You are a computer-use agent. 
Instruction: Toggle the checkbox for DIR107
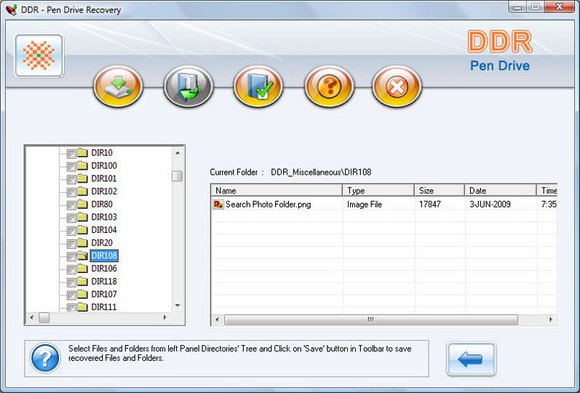coord(71,295)
